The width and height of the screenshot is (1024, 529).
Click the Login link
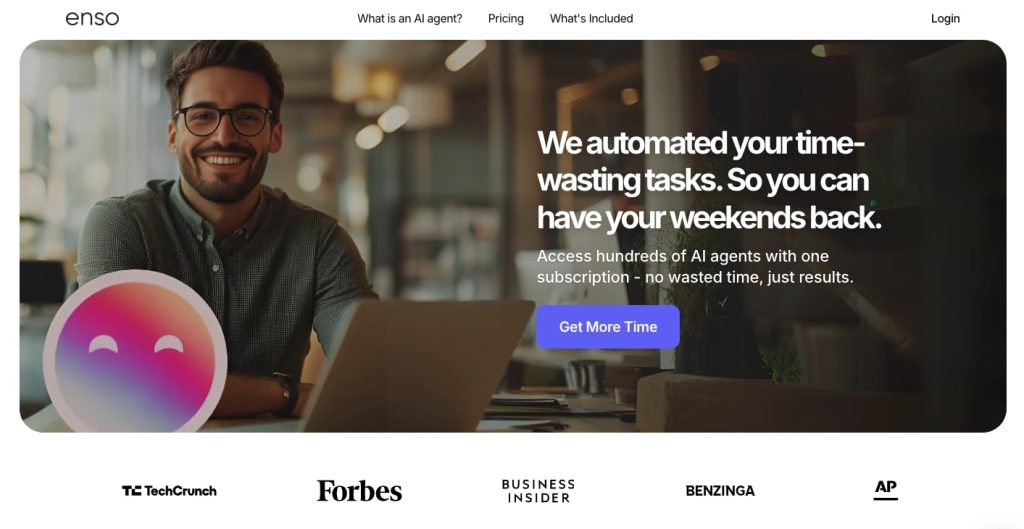click(x=945, y=18)
